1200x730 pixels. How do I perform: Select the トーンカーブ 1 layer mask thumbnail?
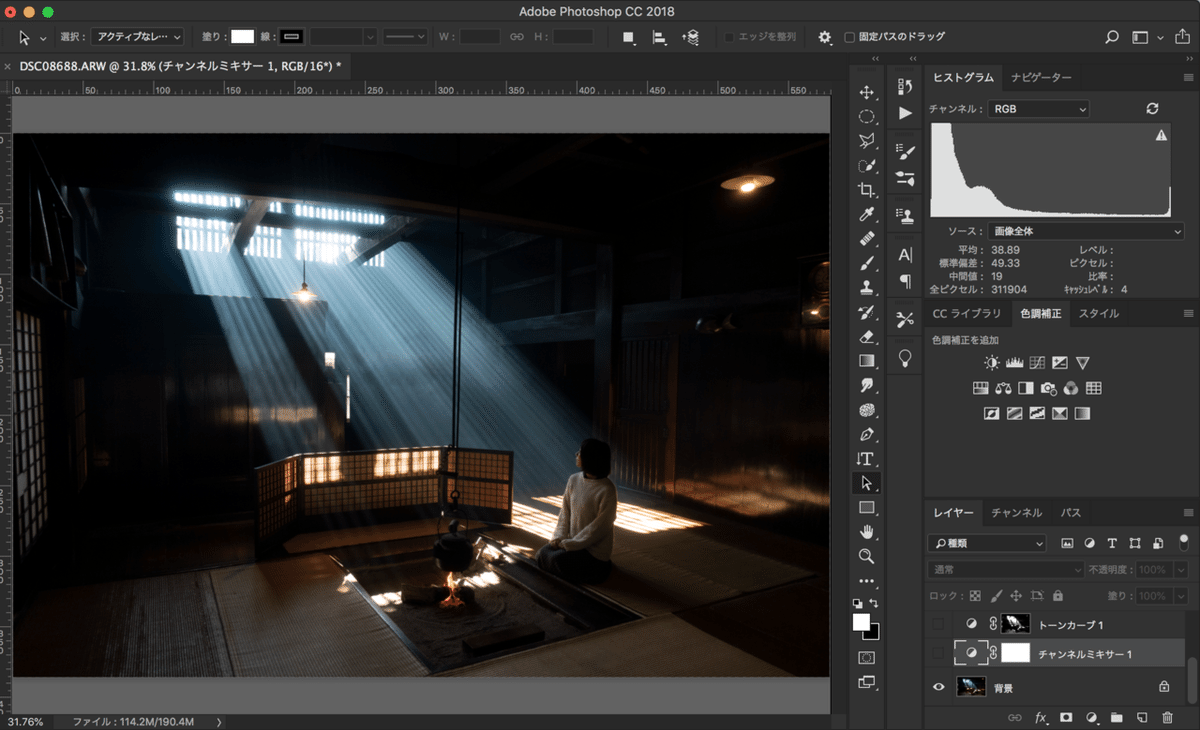[x=1016, y=624]
